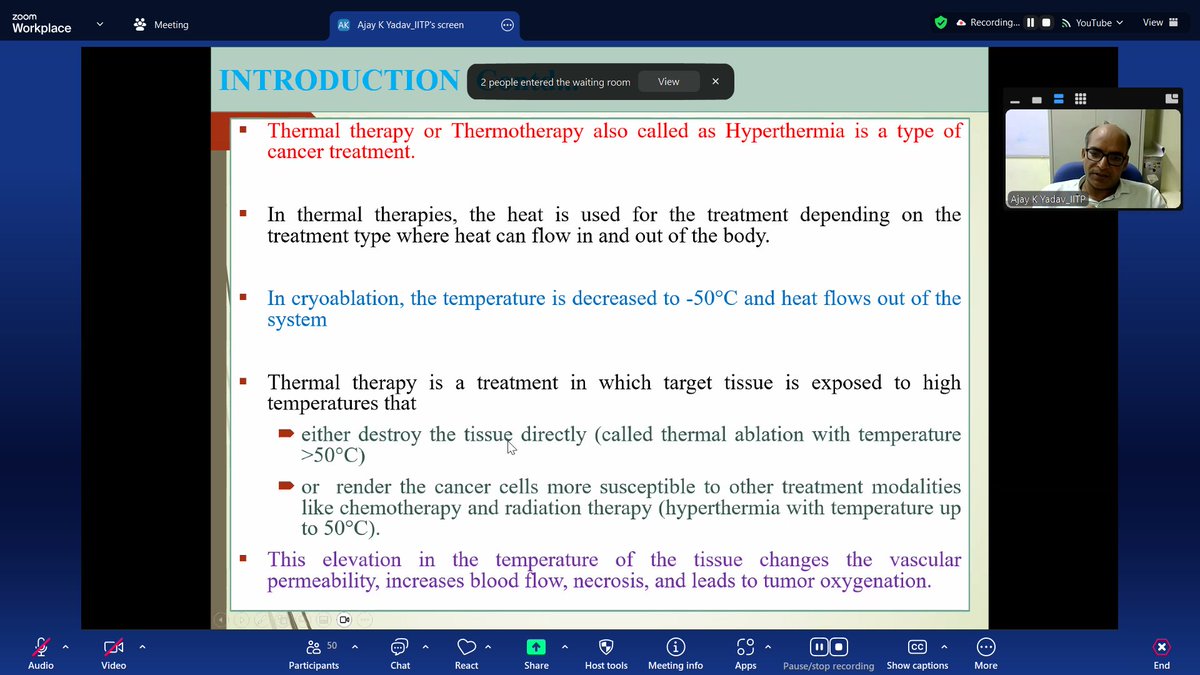Open Host tools shield menu
1200x675 pixels.
(606, 653)
